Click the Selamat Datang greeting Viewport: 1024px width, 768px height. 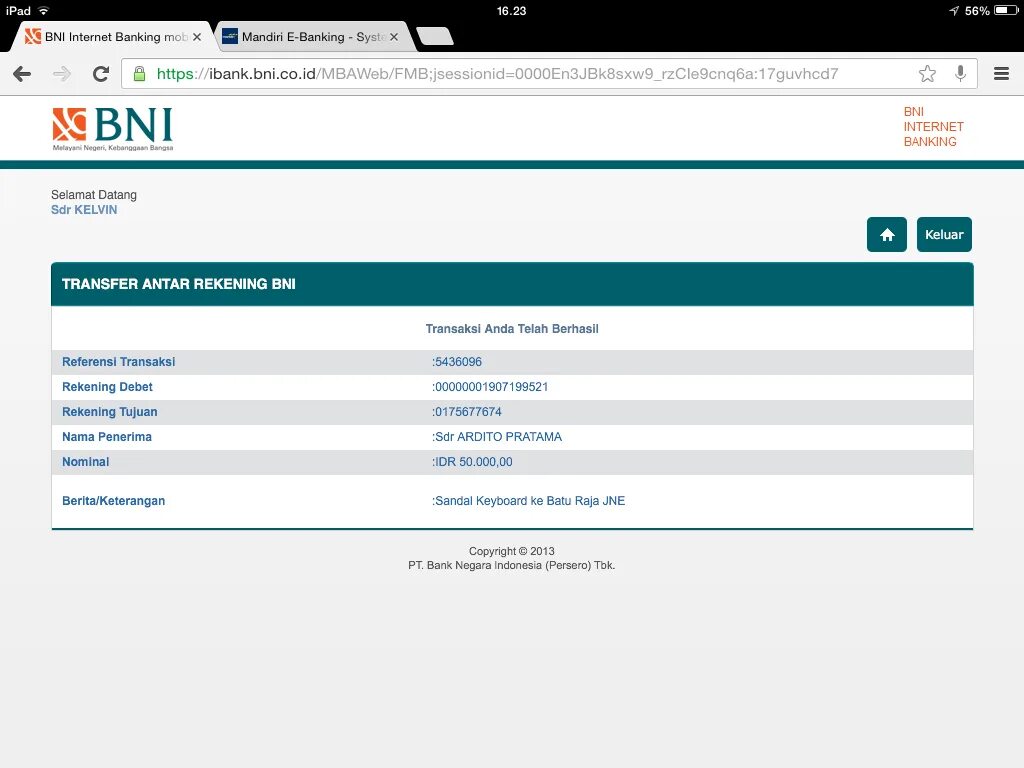pos(94,195)
